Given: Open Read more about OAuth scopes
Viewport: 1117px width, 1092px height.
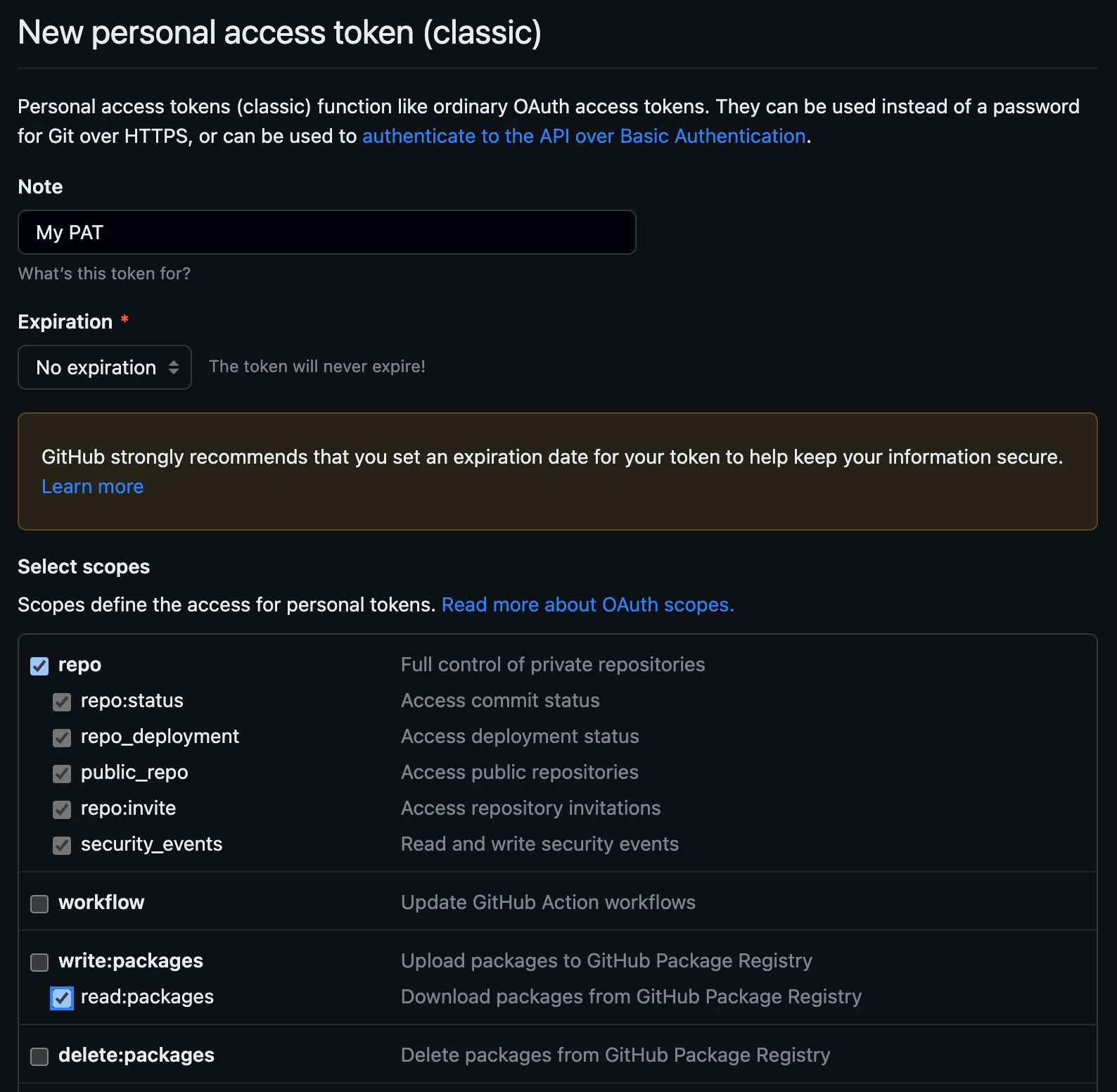Looking at the screenshot, I should [587, 604].
